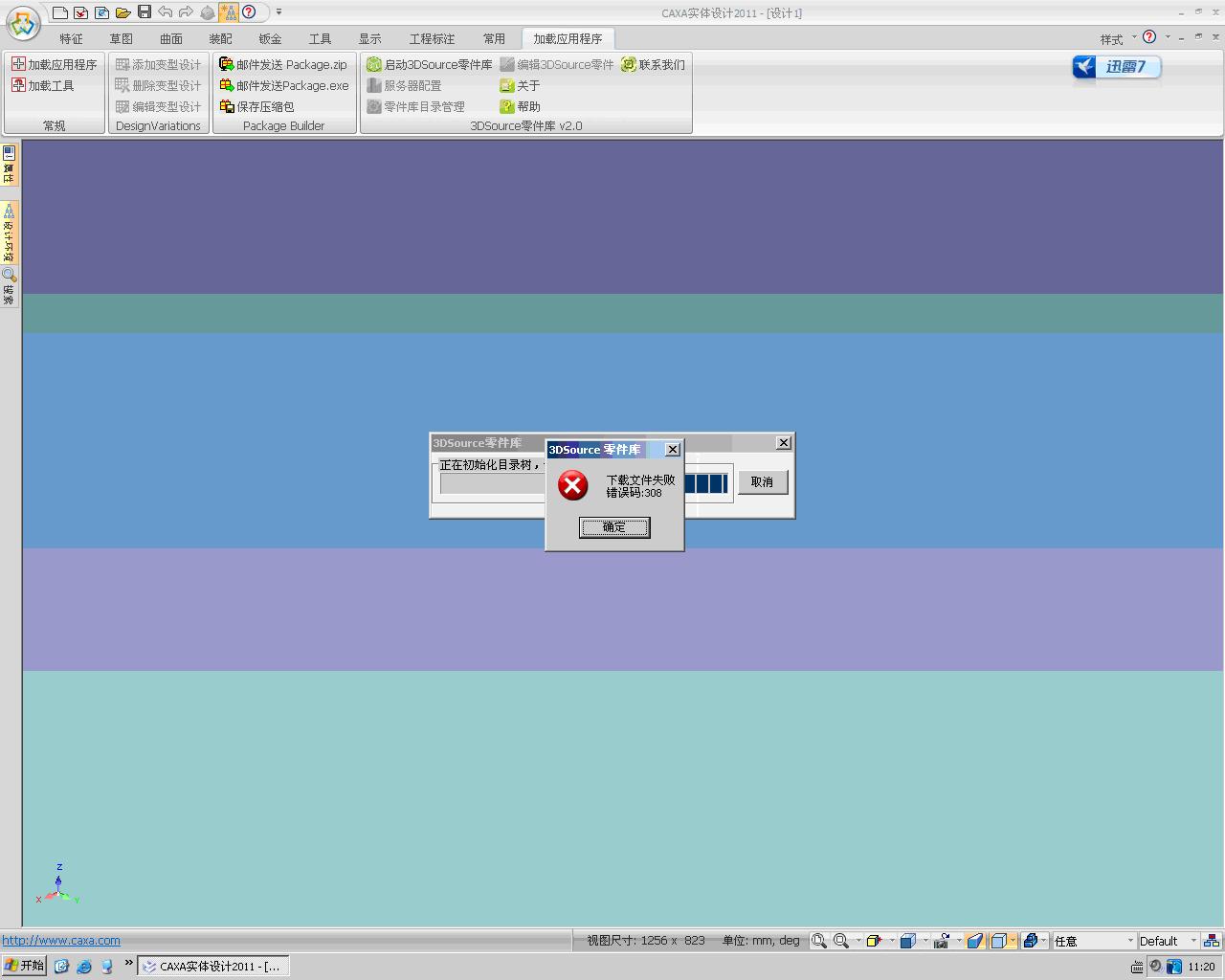Toggle the design tree icon in quick access

click(228, 11)
